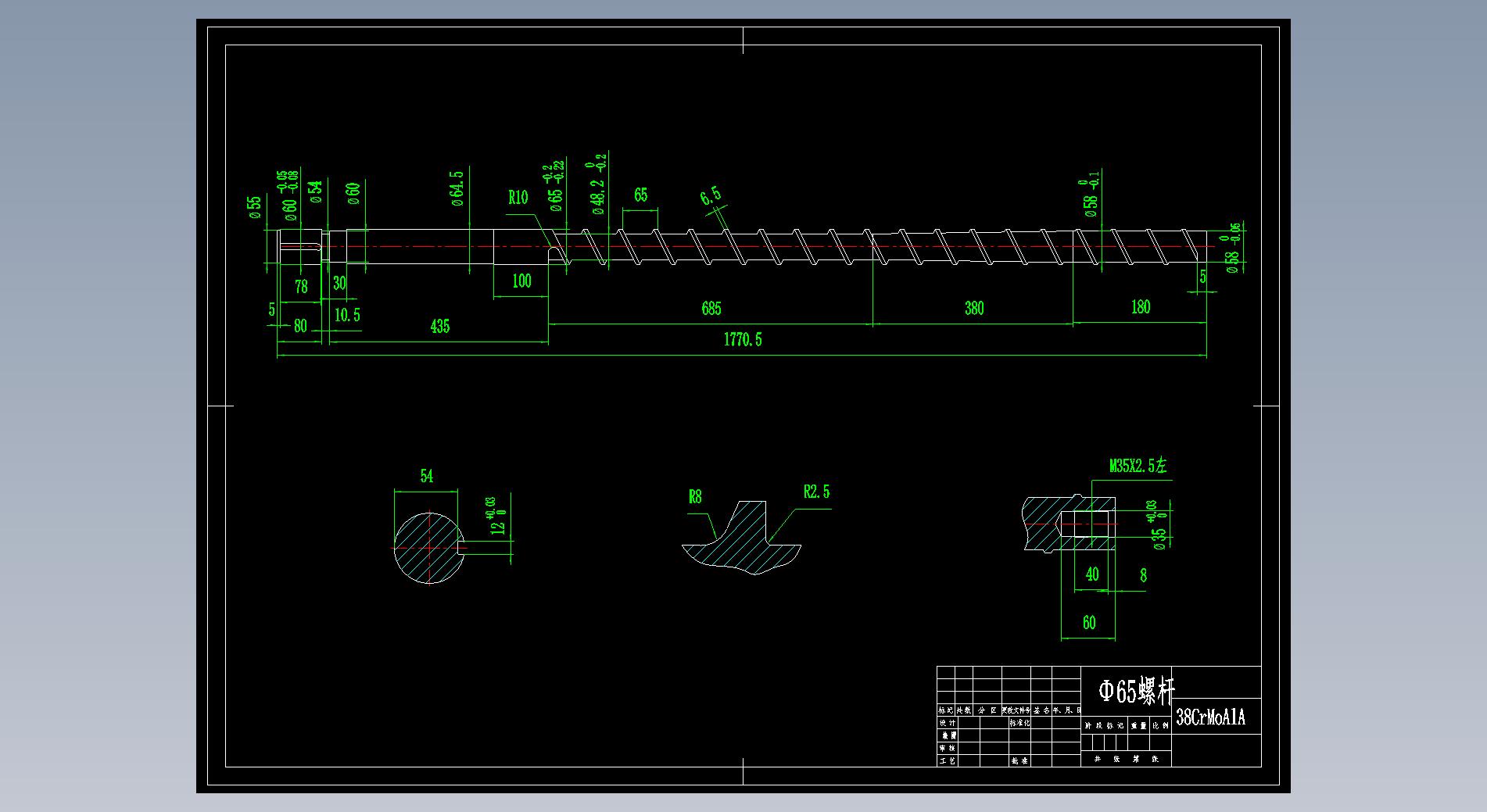Click the "审核" title block cell

[947, 748]
